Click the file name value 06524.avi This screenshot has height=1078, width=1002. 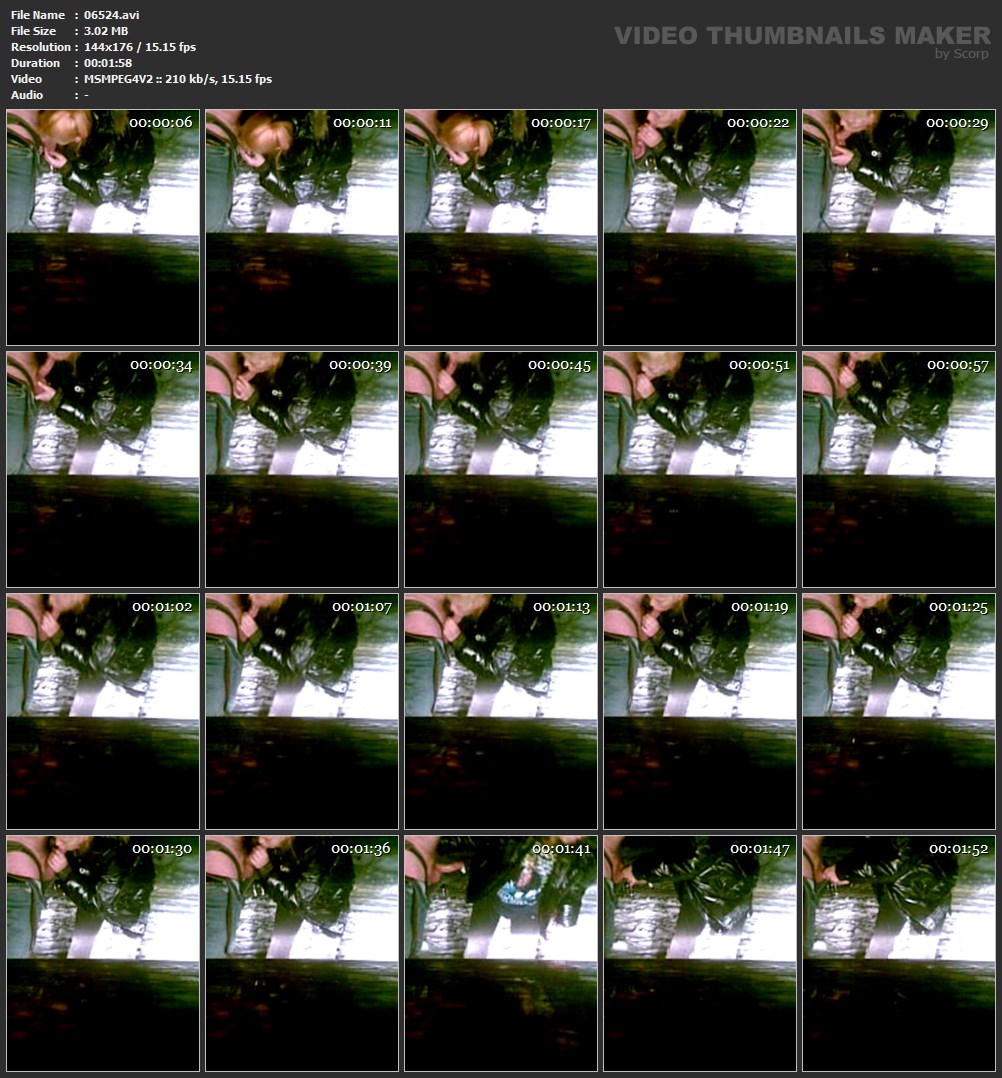[x=111, y=14]
